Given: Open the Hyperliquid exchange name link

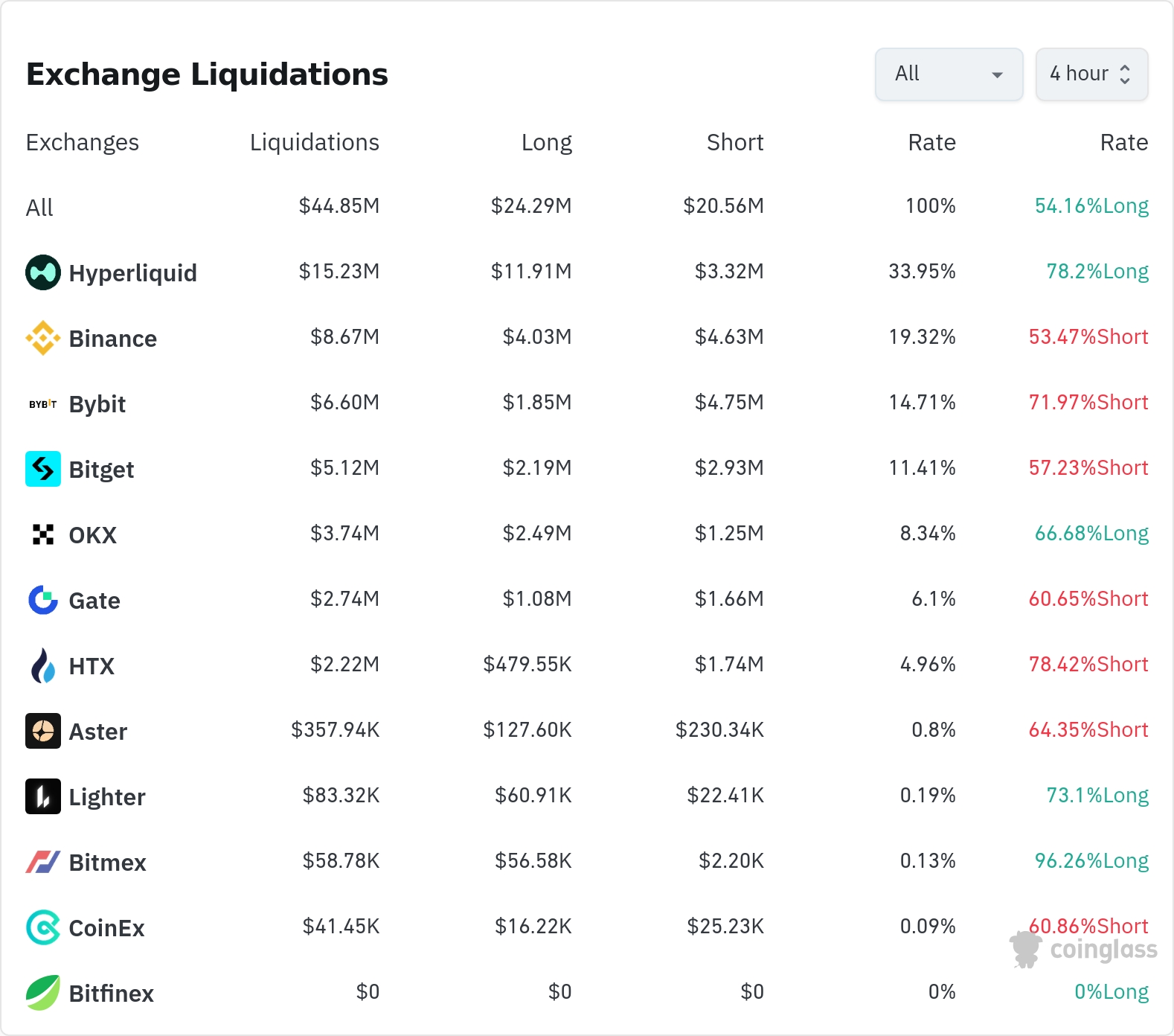Looking at the screenshot, I should point(132,273).
